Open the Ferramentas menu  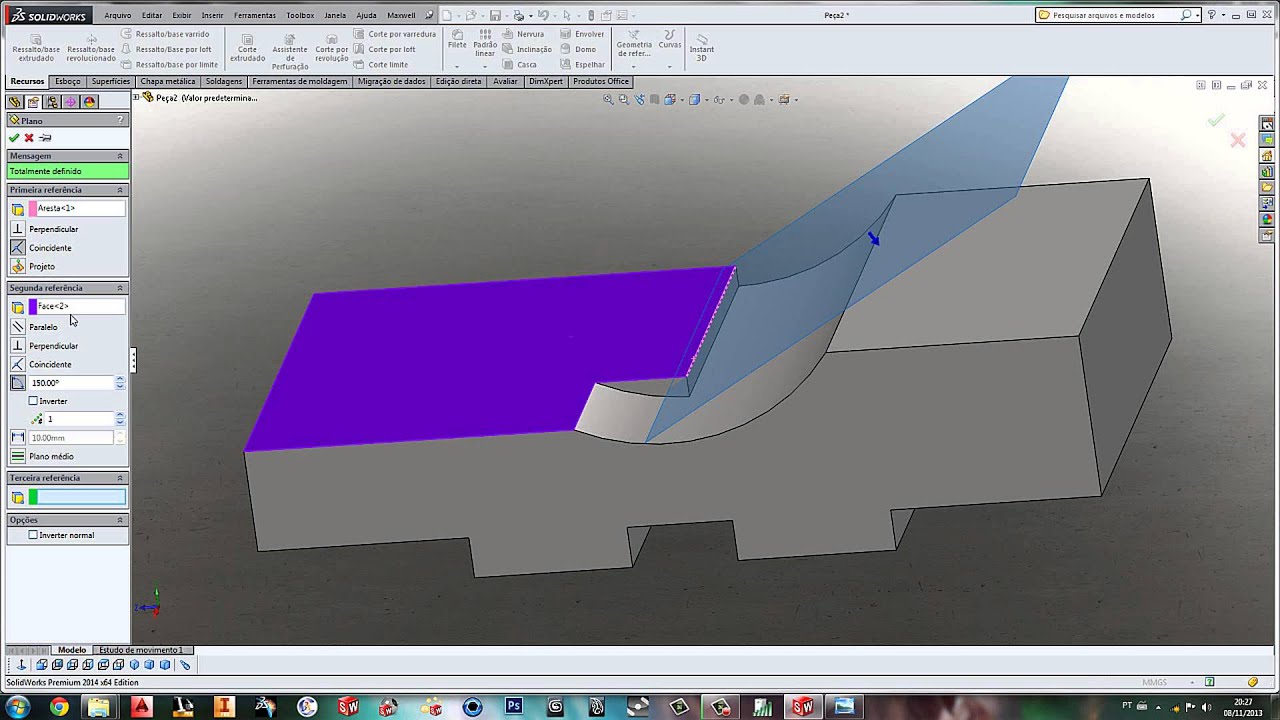[x=255, y=15]
